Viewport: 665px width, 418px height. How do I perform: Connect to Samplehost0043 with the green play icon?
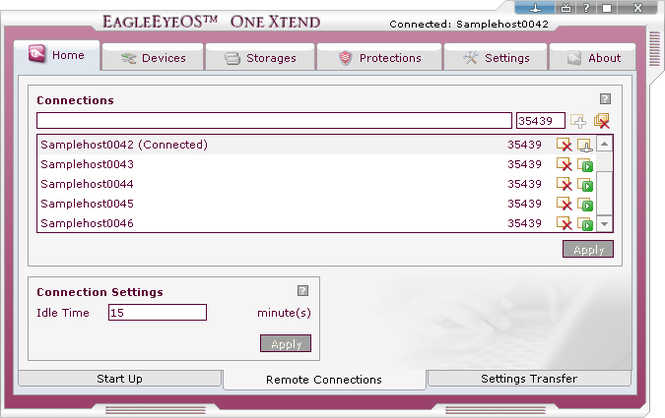pyautogui.click(x=585, y=164)
